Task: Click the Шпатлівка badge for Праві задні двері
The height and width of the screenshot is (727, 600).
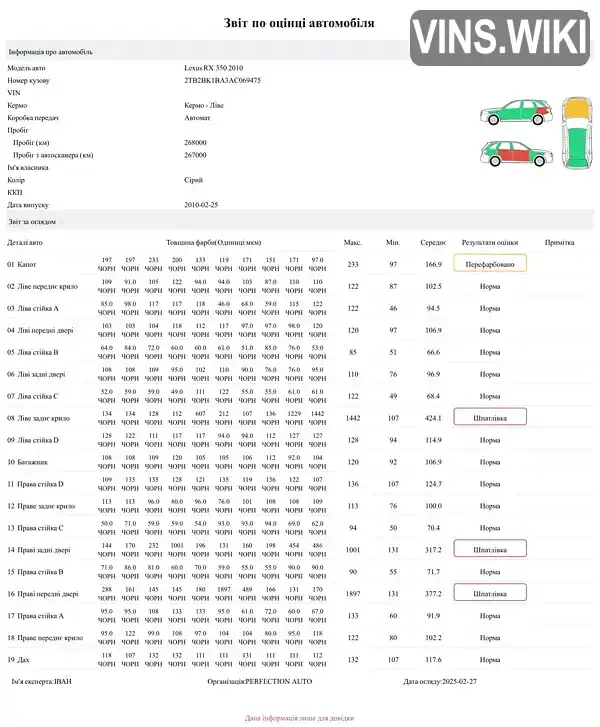Action: click(490, 549)
